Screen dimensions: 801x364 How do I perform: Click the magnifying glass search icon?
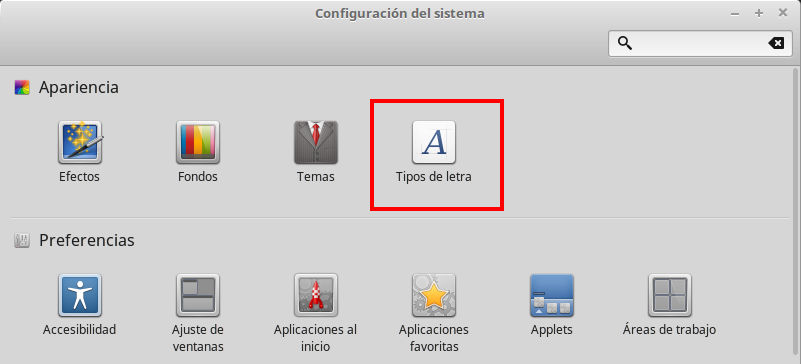click(x=625, y=43)
